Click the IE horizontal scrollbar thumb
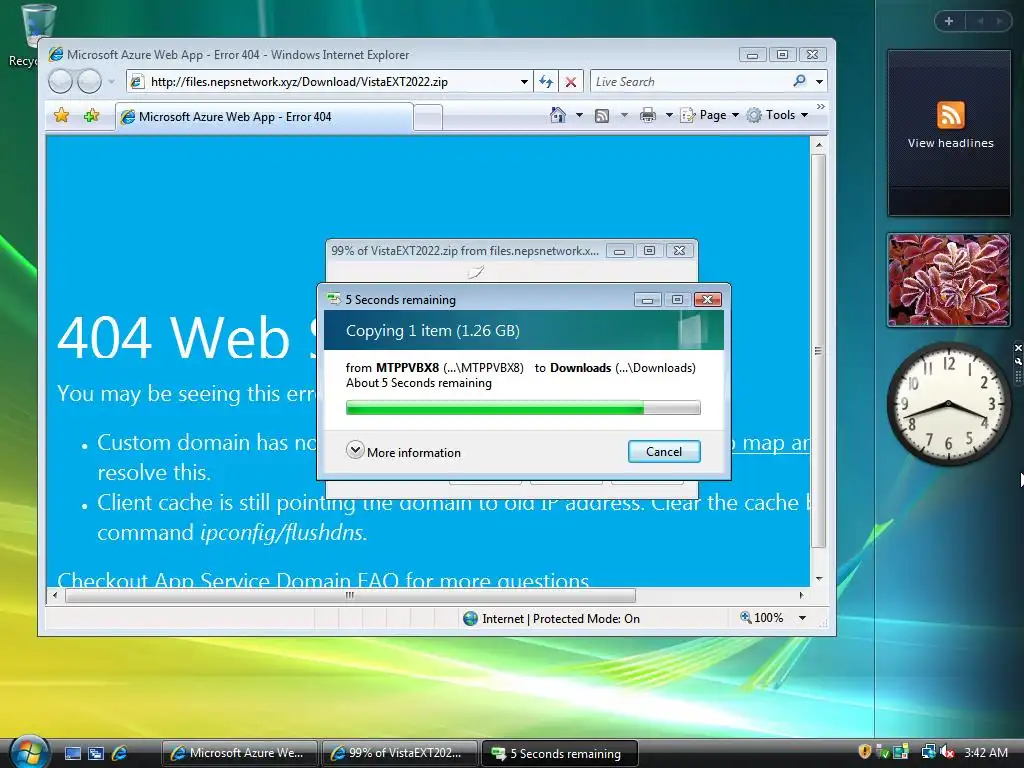Screen dimensions: 1024x768 [350, 595]
